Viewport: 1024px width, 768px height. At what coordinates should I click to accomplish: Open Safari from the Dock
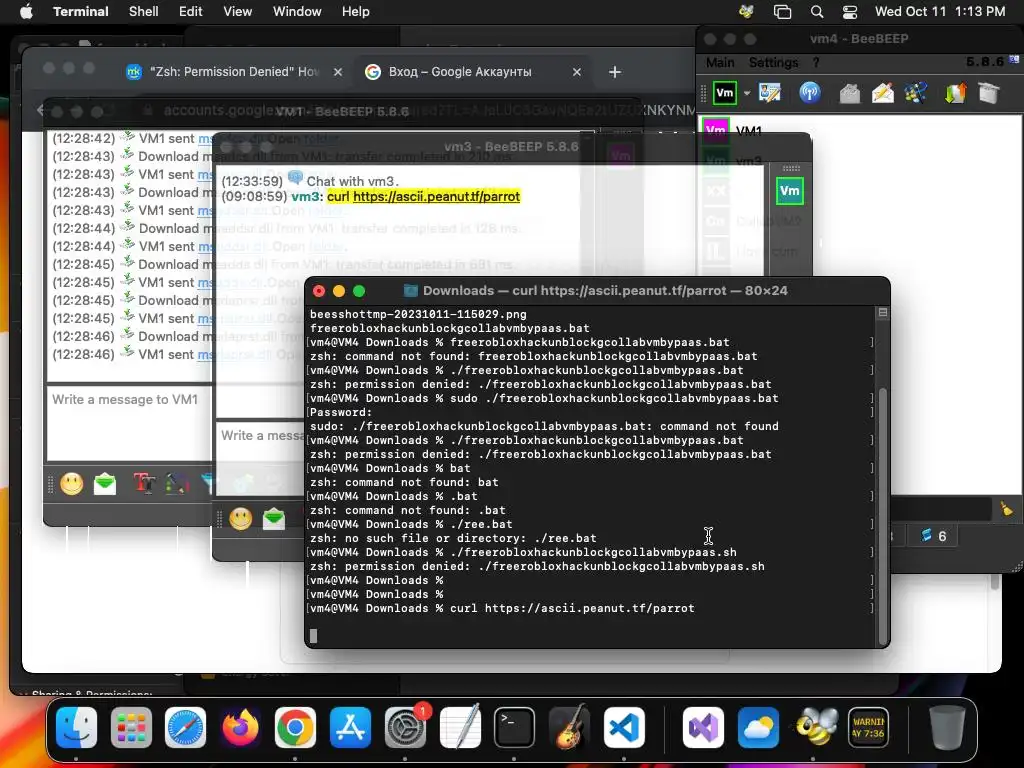pyautogui.click(x=185, y=727)
